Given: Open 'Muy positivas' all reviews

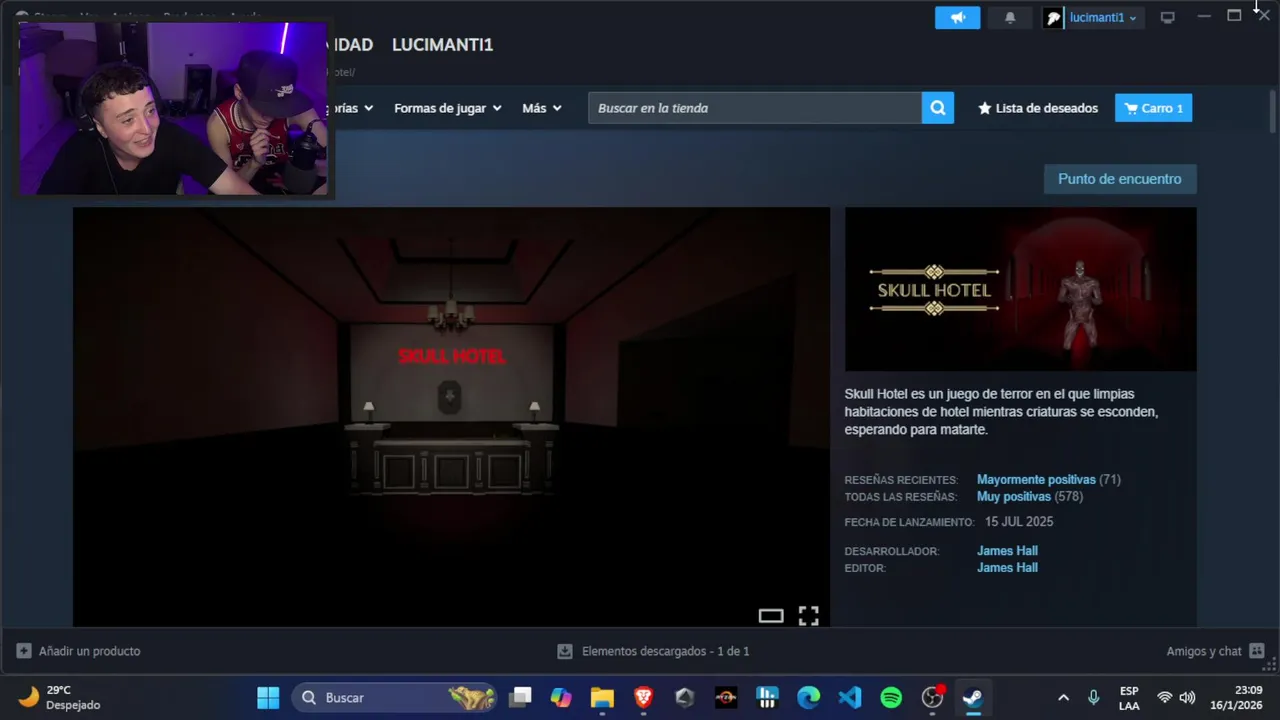Looking at the screenshot, I should (1013, 497).
